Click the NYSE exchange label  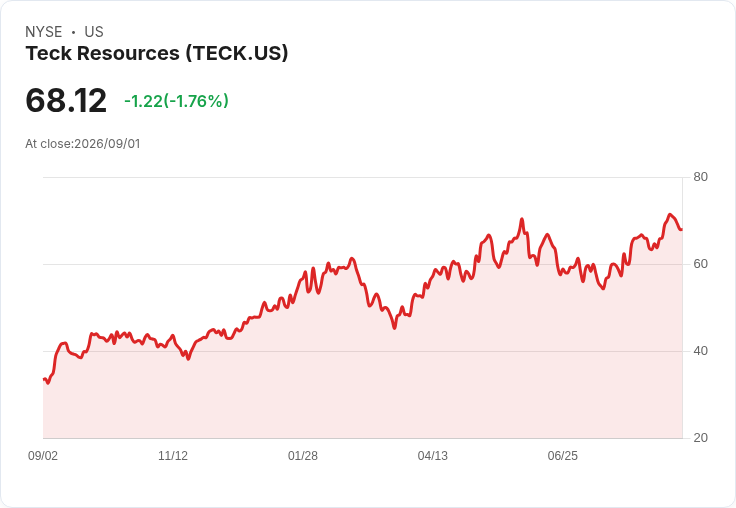coord(44,32)
